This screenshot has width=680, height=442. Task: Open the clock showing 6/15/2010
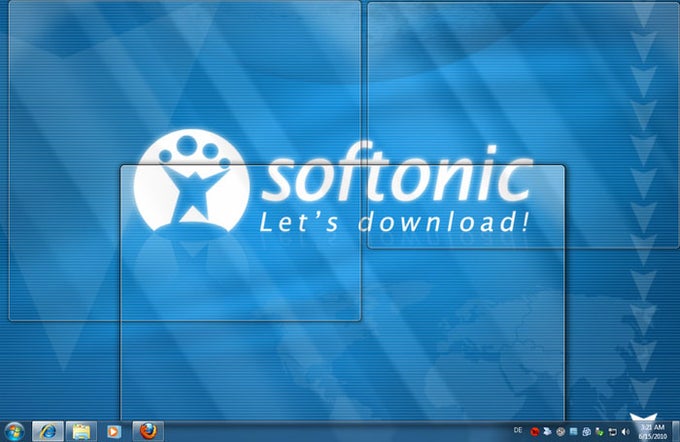[653, 432]
